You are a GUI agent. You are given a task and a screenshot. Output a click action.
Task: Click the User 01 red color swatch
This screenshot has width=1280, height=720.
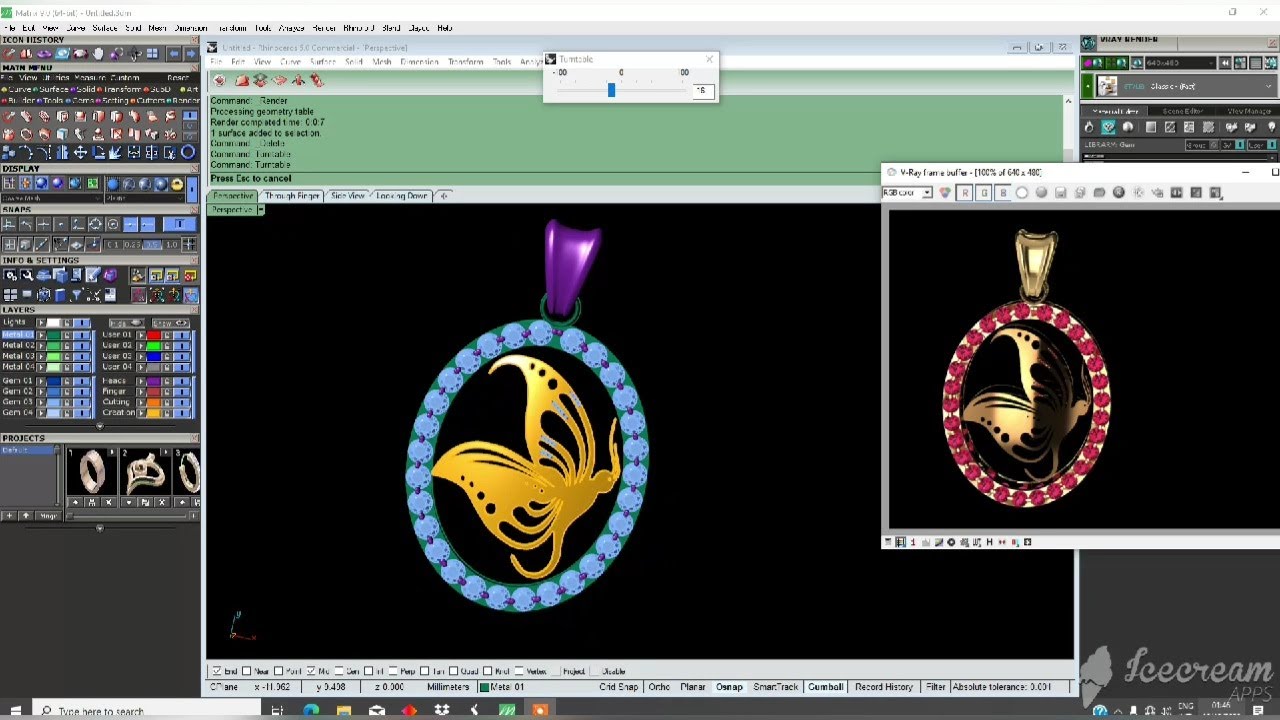(x=154, y=335)
